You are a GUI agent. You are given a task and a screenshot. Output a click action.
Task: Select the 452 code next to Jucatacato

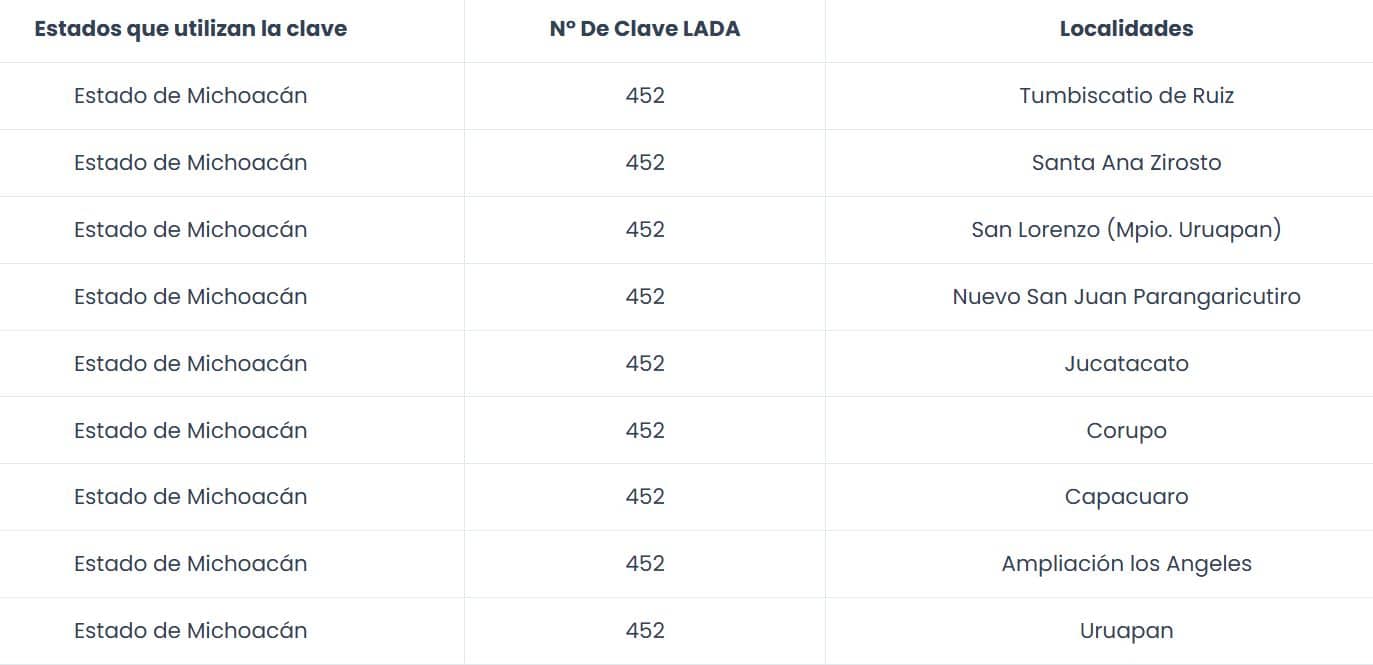pyautogui.click(x=645, y=364)
